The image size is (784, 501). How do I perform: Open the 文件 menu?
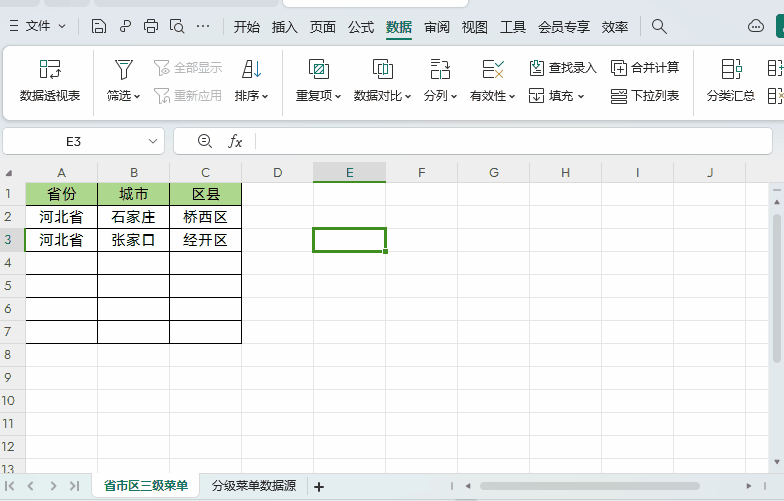click(x=38, y=26)
